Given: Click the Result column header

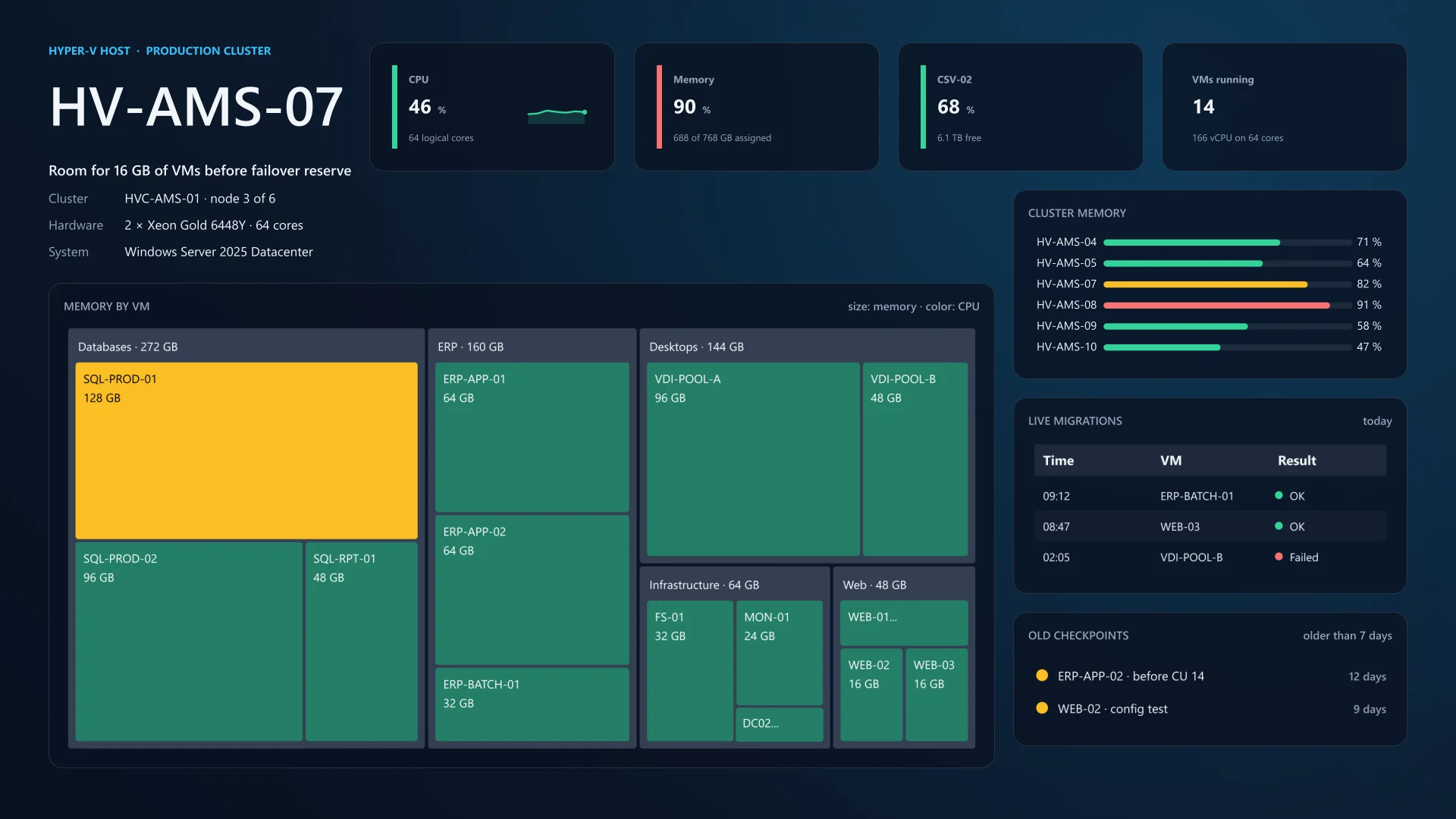Looking at the screenshot, I should coord(1297,460).
